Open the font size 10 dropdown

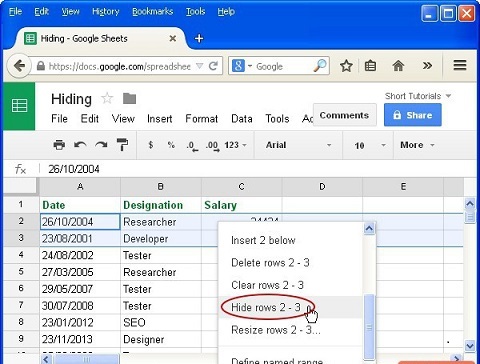click(369, 145)
